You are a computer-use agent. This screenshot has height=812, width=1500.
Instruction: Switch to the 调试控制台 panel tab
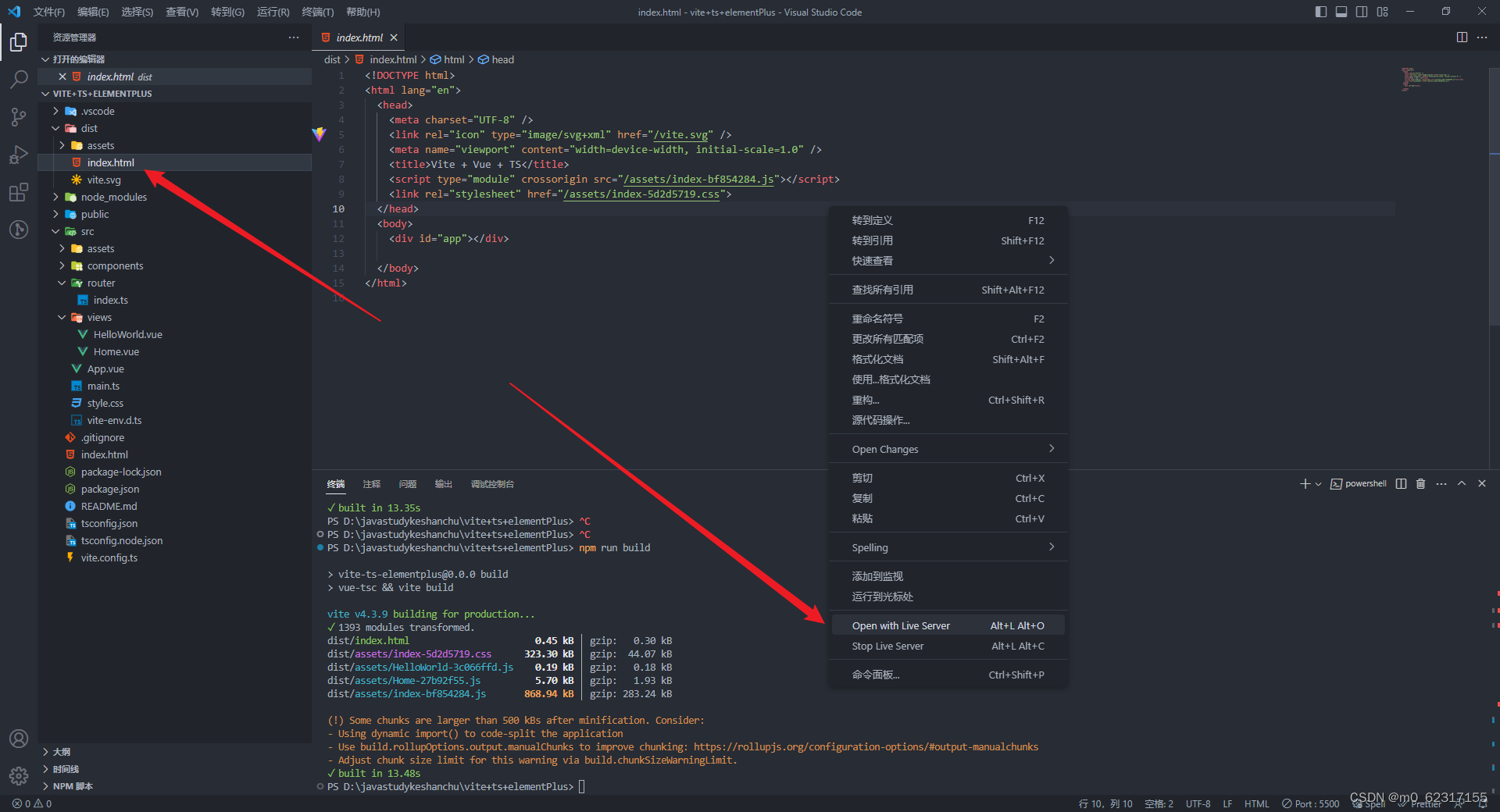[x=492, y=484]
